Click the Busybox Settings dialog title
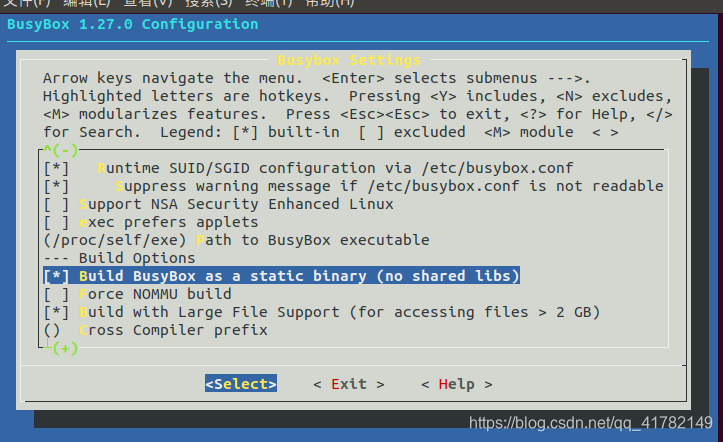The image size is (723, 442). 349,60
